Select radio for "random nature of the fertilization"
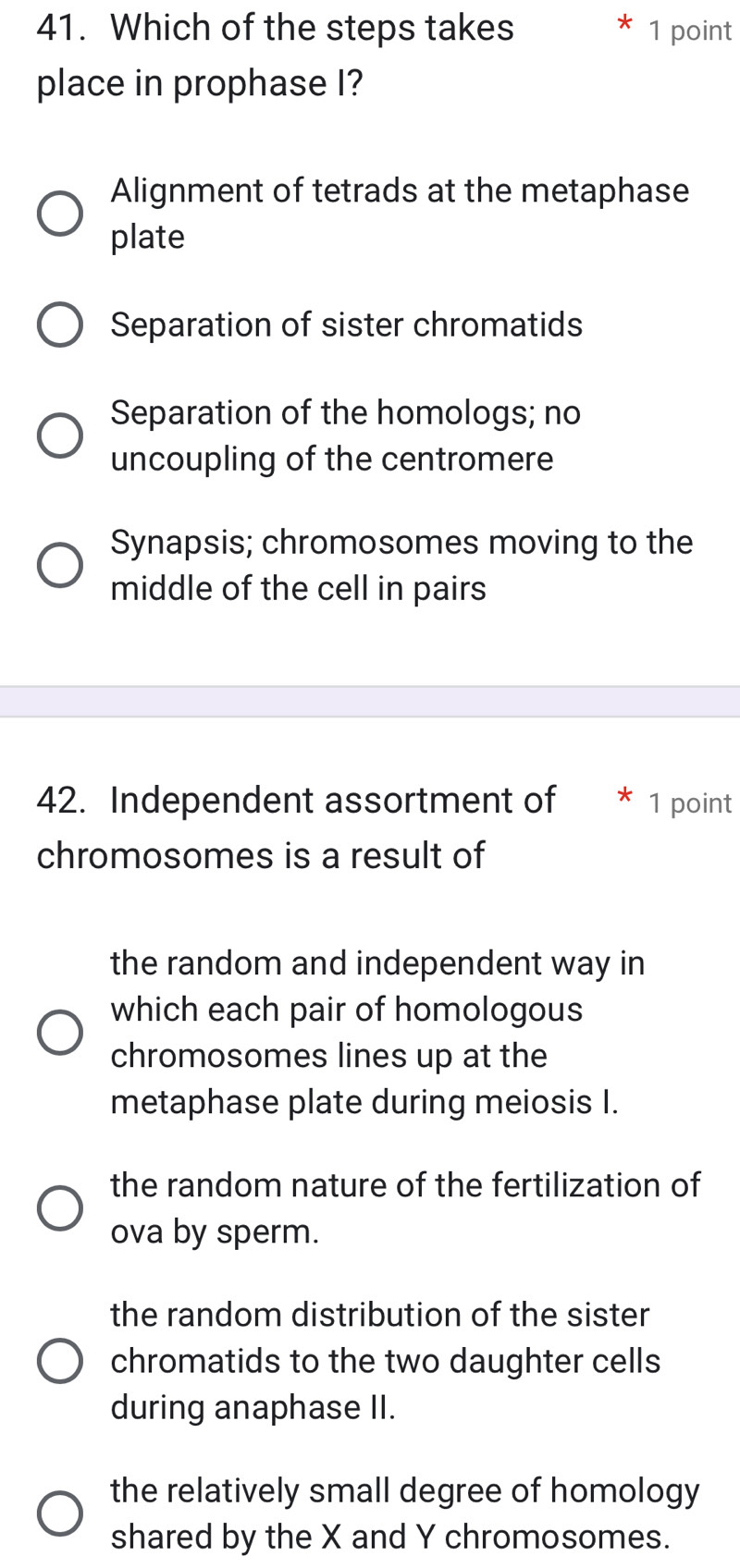Viewport: 740px width, 1568px height. click(x=60, y=1208)
